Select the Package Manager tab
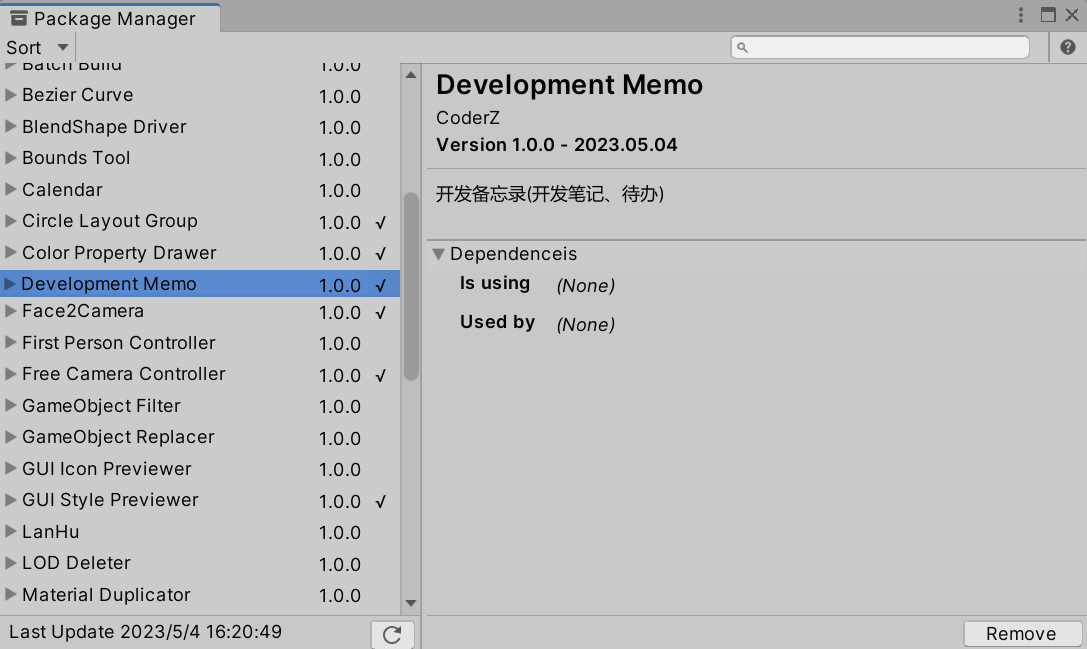 click(x=110, y=18)
